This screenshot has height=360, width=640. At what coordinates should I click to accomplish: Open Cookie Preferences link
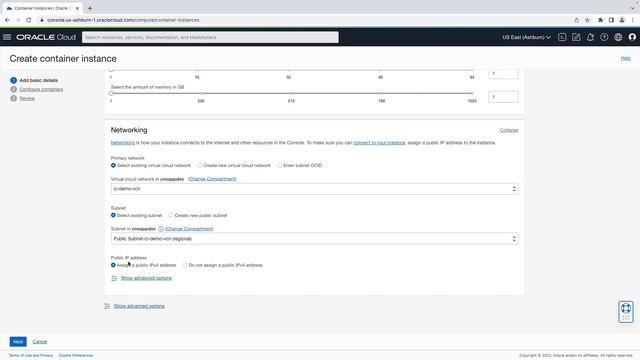tap(76, 356)
